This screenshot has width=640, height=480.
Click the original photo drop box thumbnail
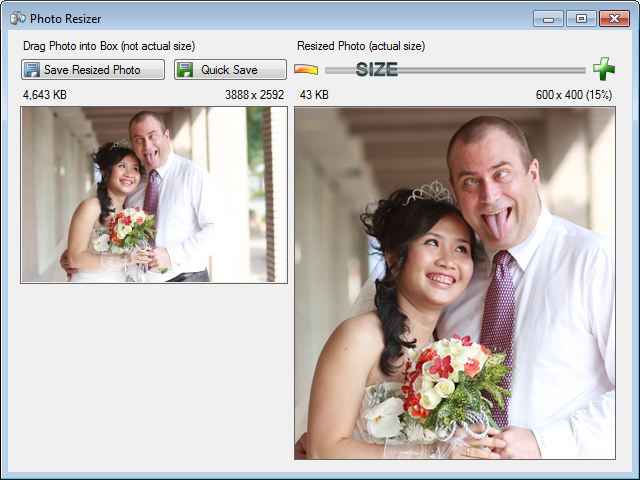tap(154, 195)
